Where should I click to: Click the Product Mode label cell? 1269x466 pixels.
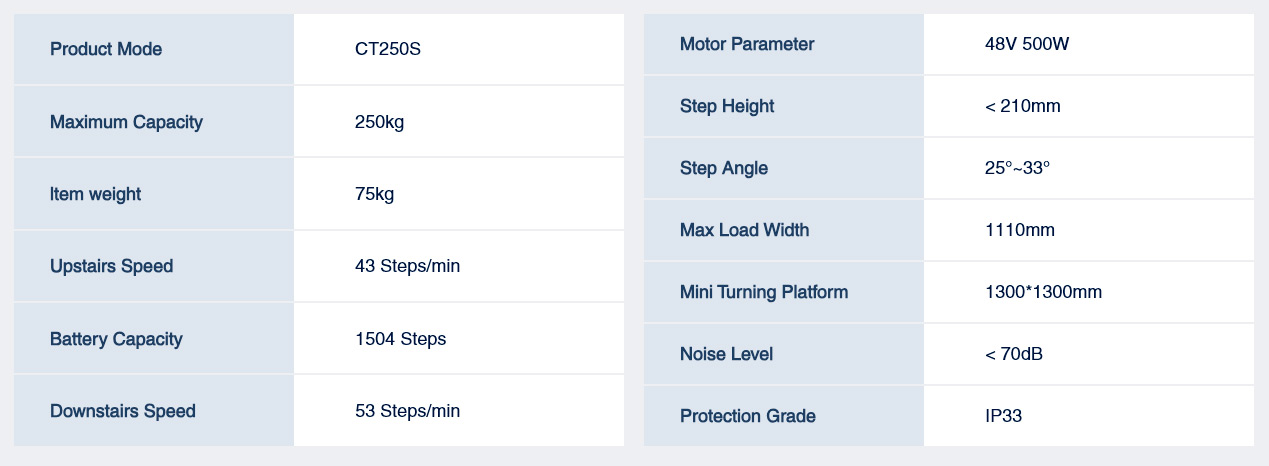pos(106,49)
